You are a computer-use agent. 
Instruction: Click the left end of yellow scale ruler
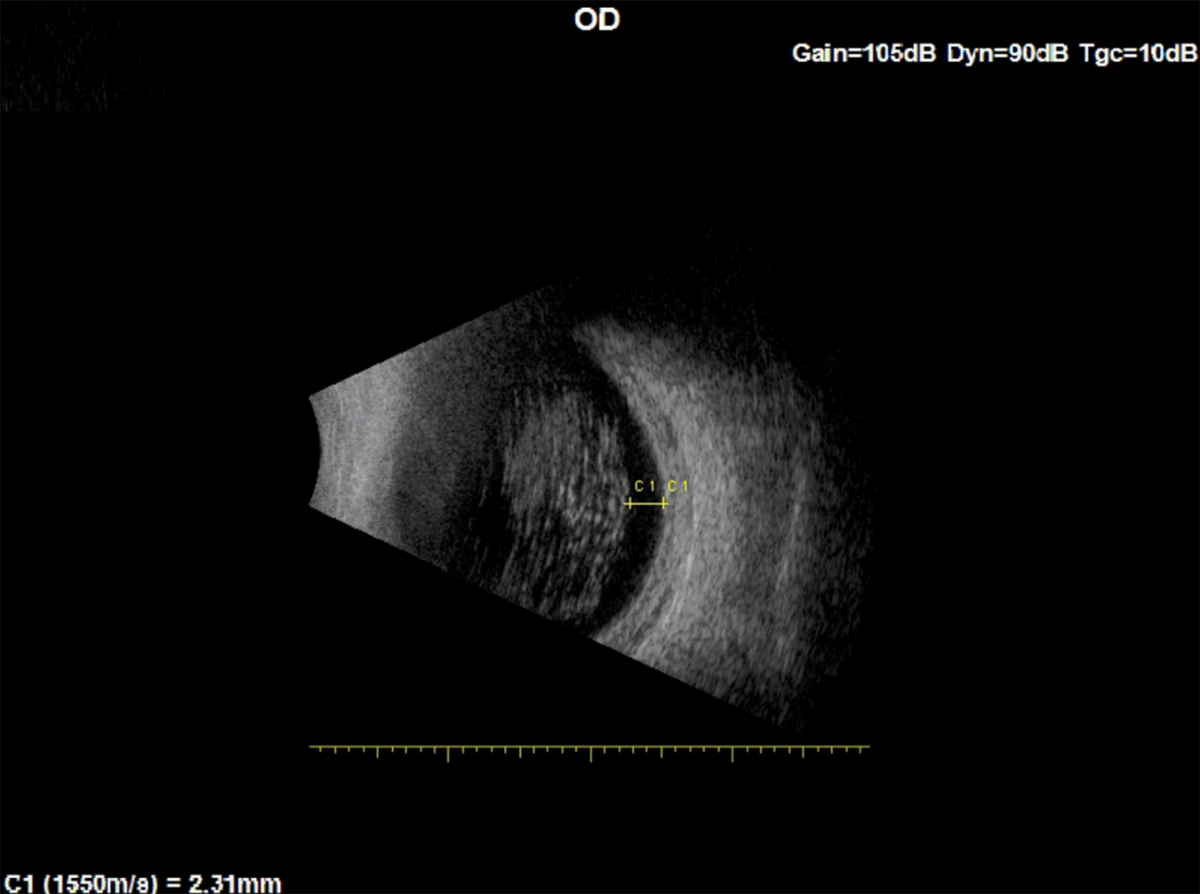click(x=311, y=746)
